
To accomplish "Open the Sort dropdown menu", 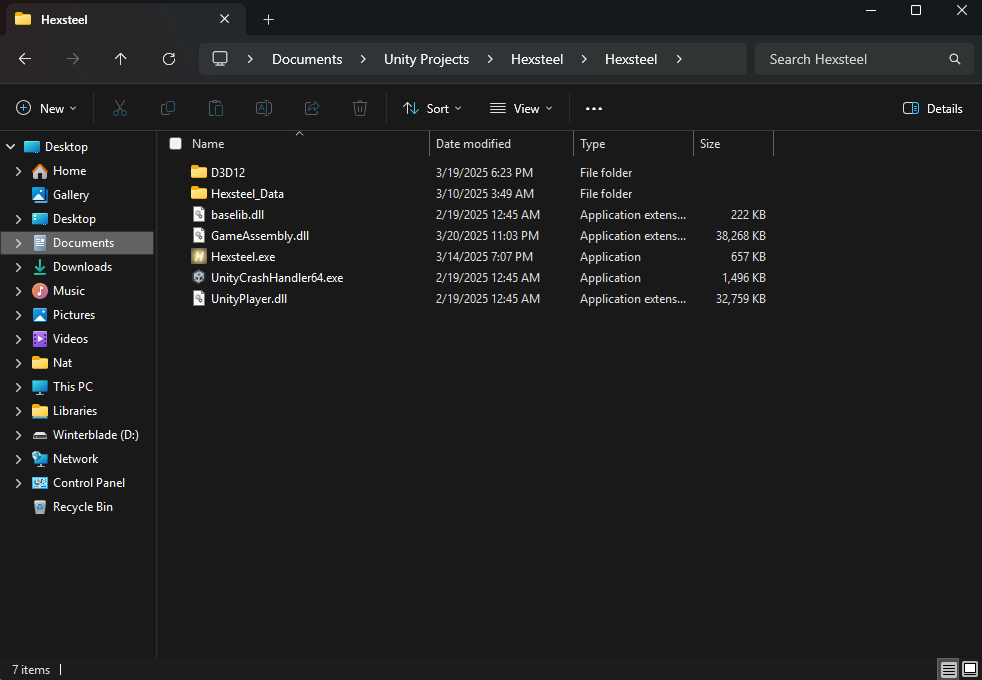I will tap(432, 108).
